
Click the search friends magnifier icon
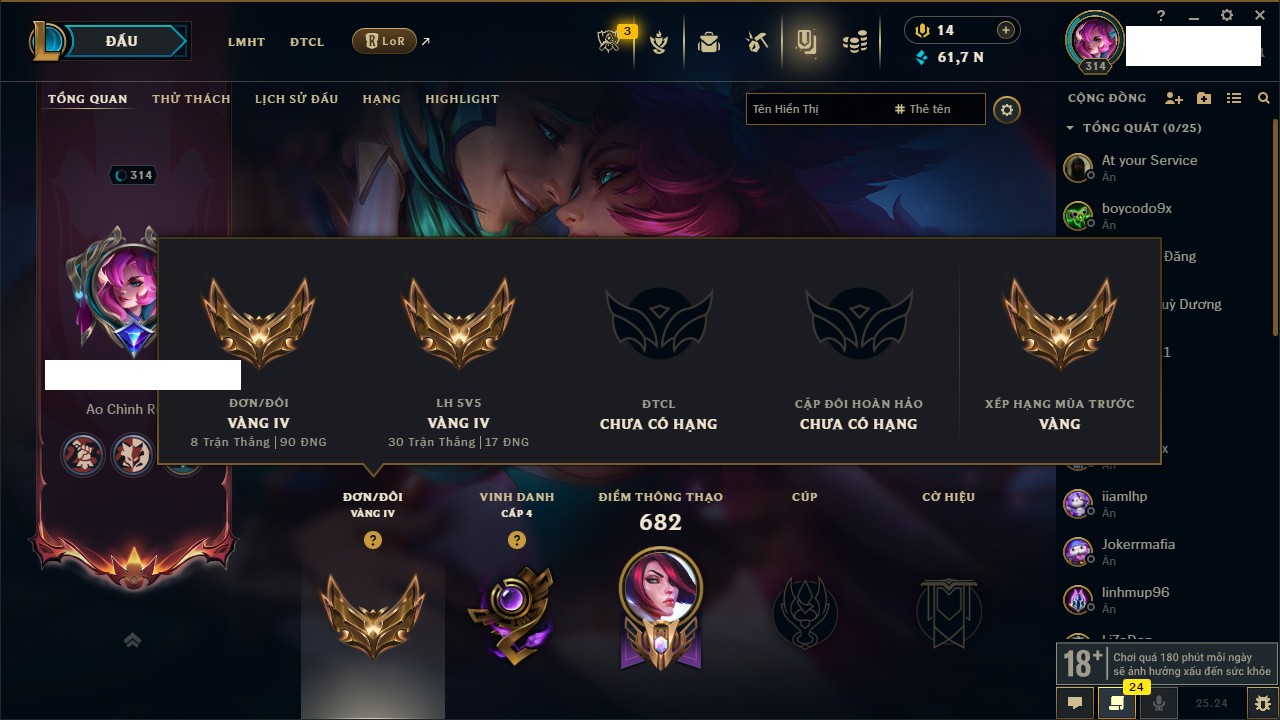pos(1264,98)
